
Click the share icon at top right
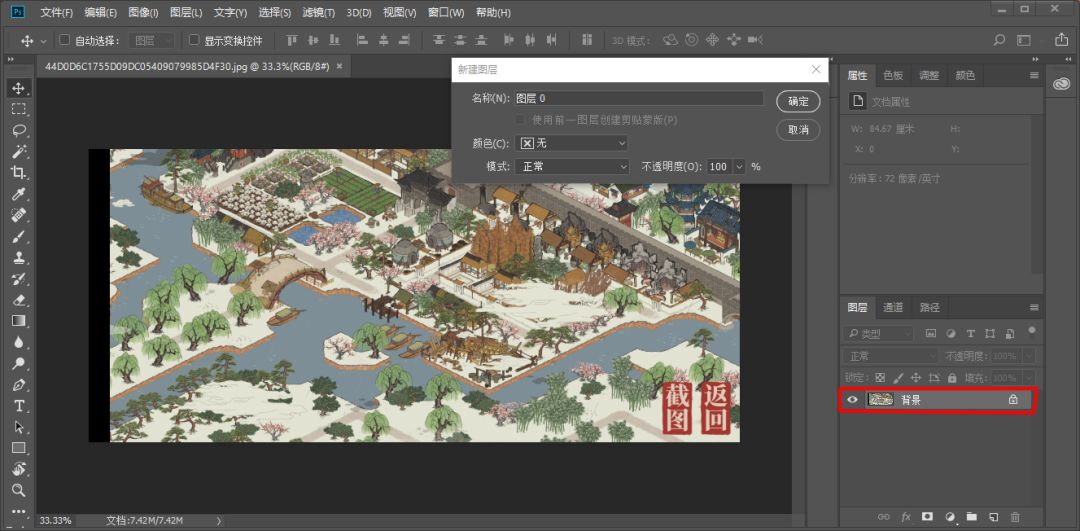point(1061,40)
